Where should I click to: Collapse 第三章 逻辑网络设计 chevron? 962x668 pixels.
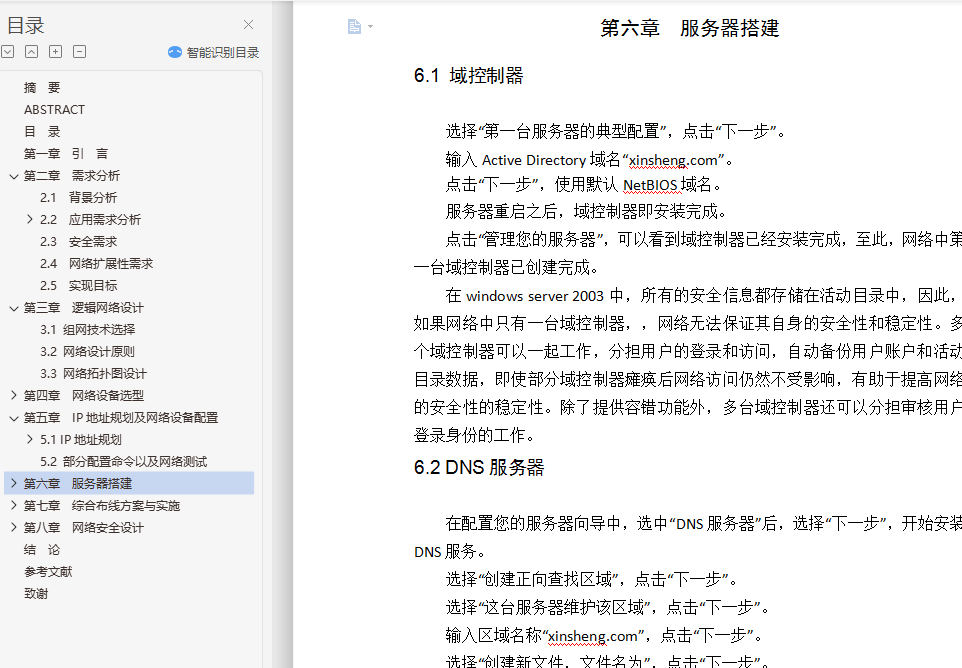(x=13, y=308)
